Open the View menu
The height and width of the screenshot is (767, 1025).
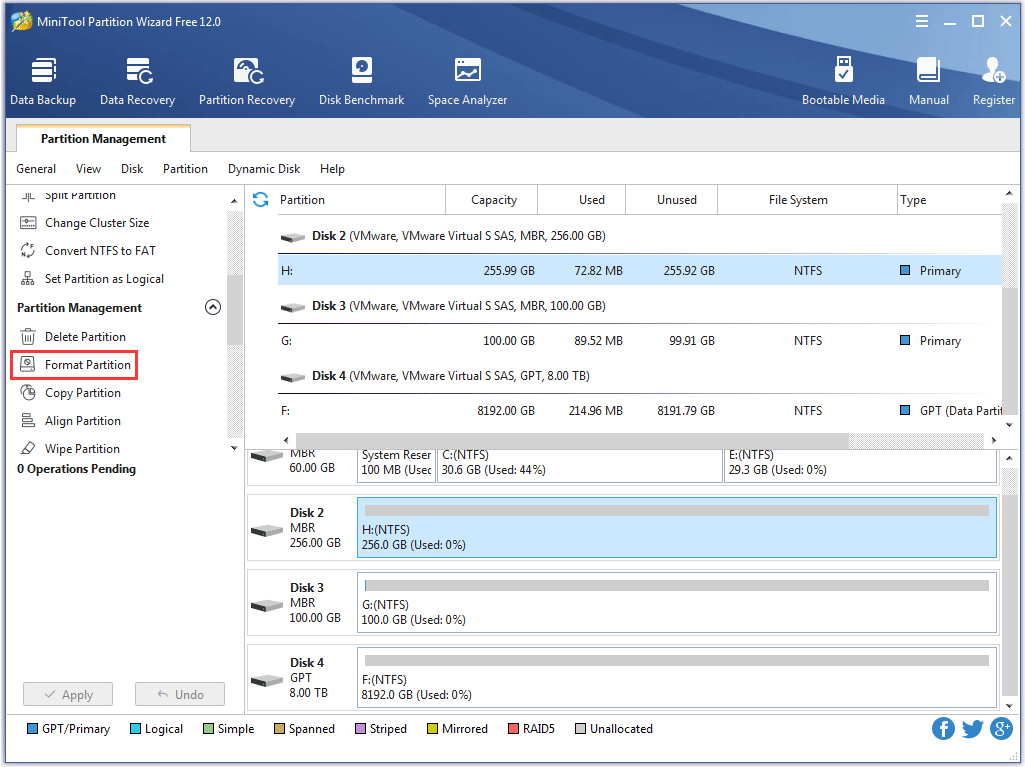[x=88, y=169]
